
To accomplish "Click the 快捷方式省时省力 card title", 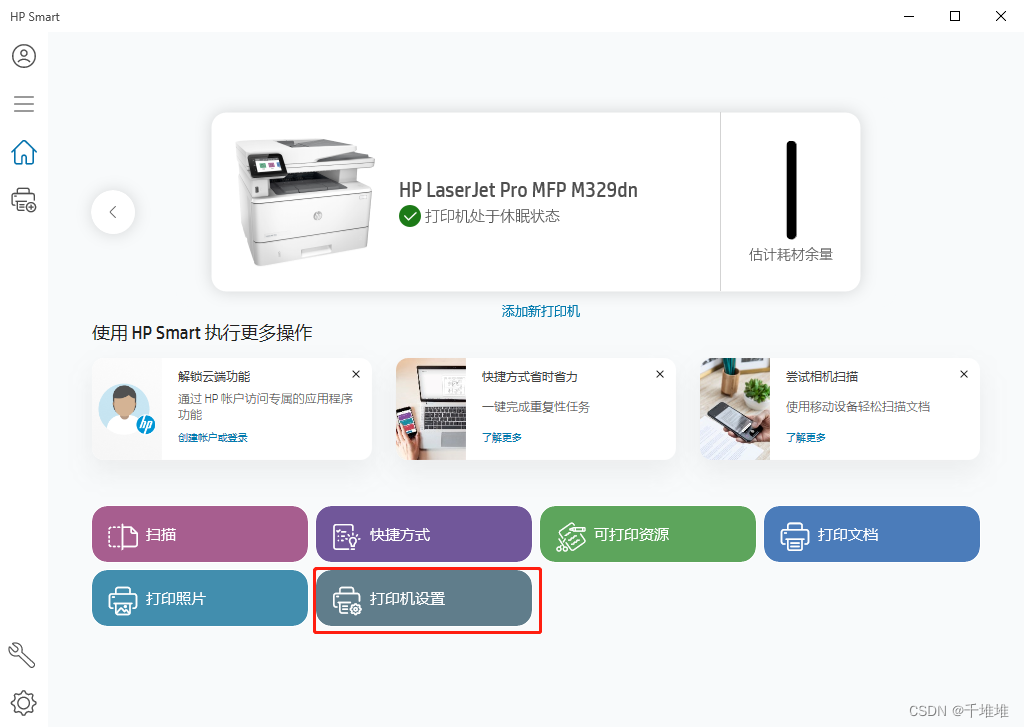I will 530,377.
